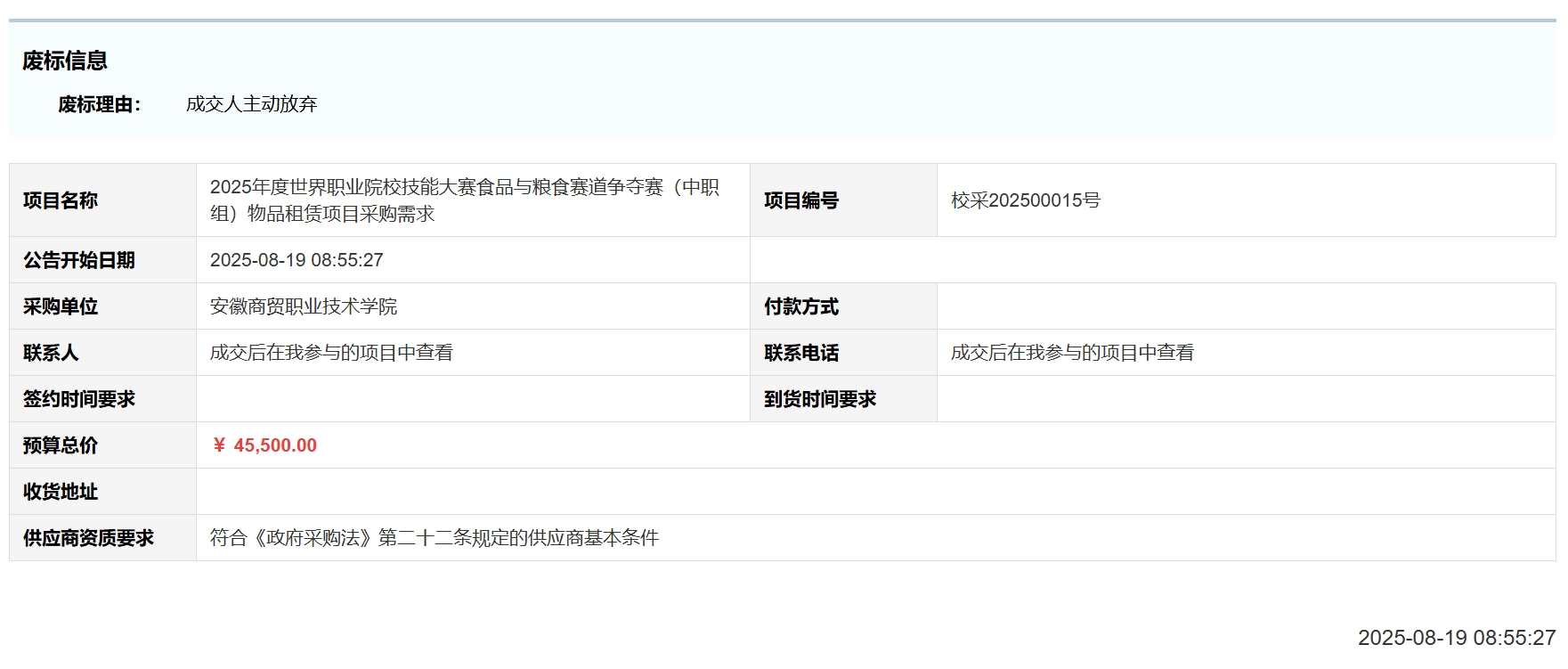
Task: Click the 项目编号 header cell
Action: 801,200
